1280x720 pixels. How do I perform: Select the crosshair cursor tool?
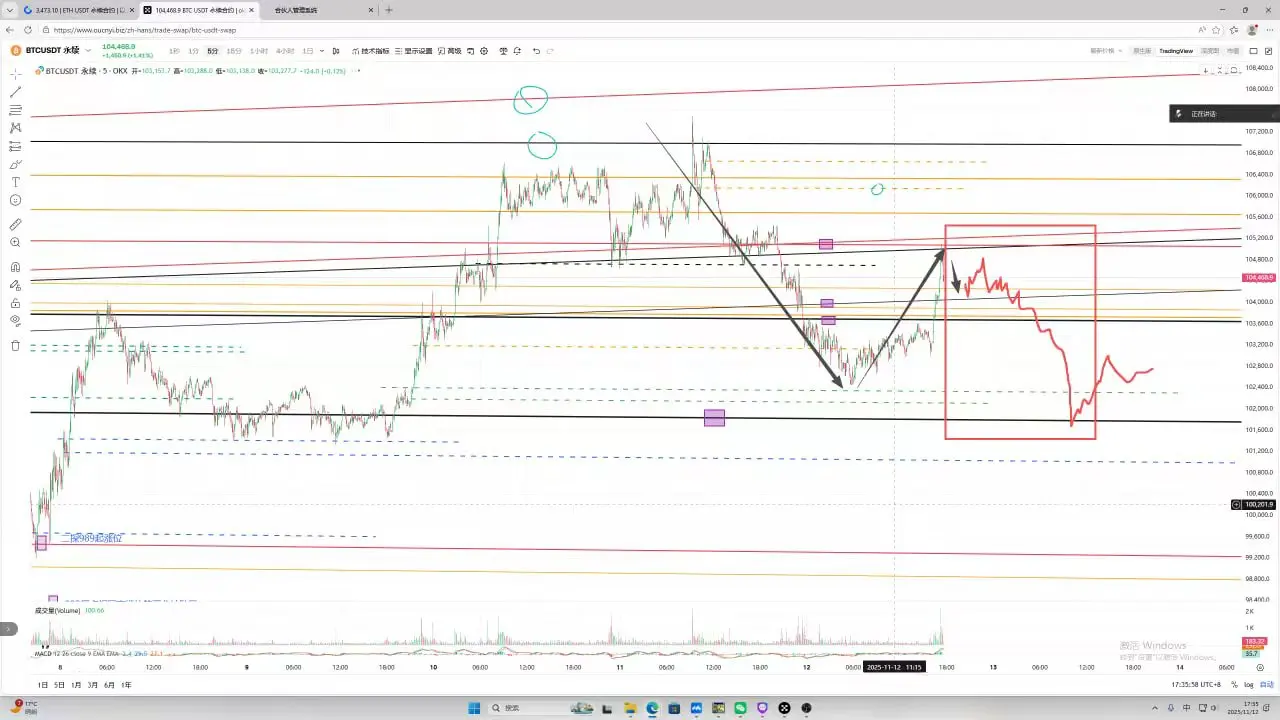pyautogui.click(x=15, y=73)
